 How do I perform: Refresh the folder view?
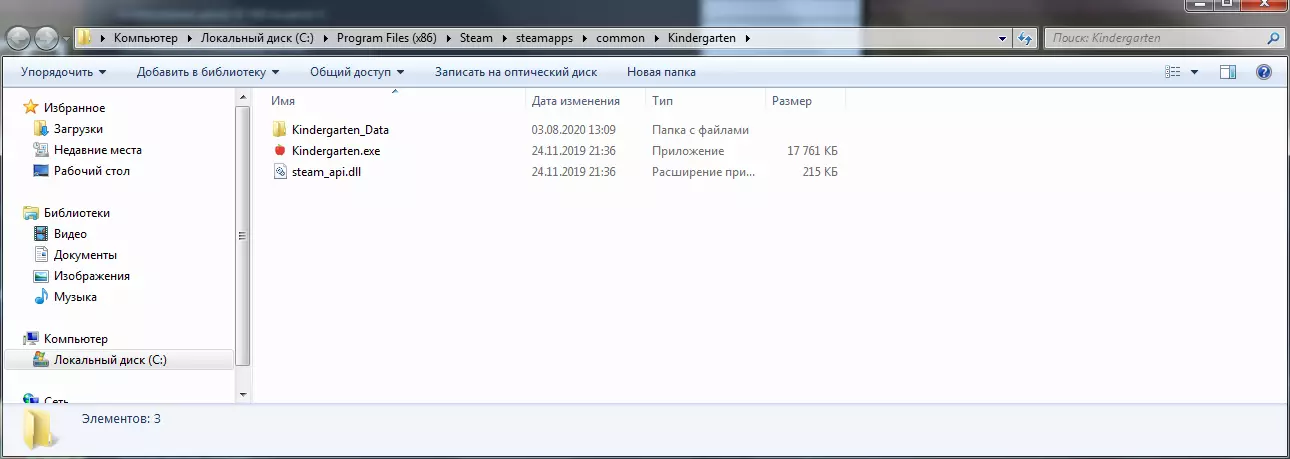1024,38
